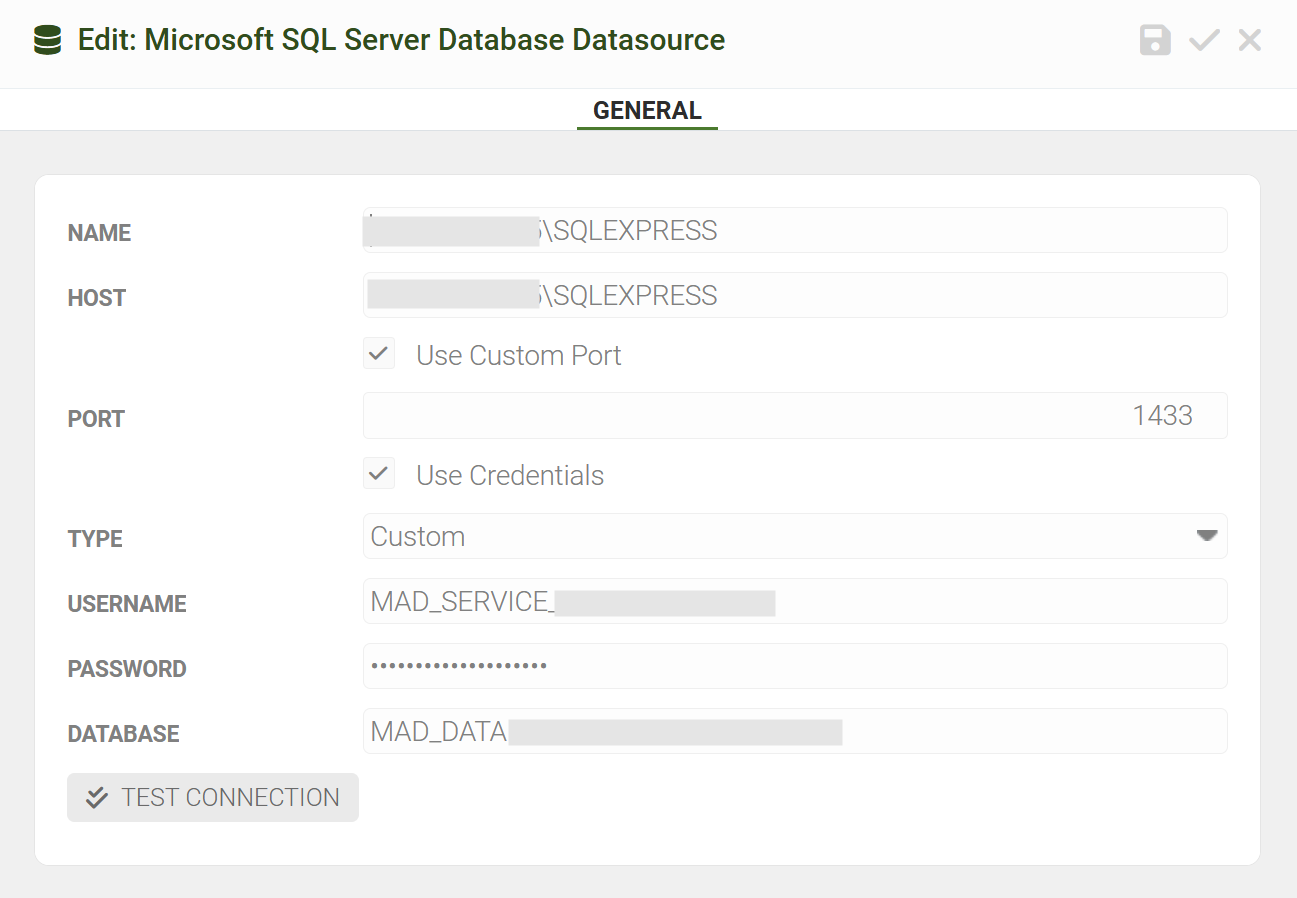Click the apply checkmark icon

(1204, 40)
